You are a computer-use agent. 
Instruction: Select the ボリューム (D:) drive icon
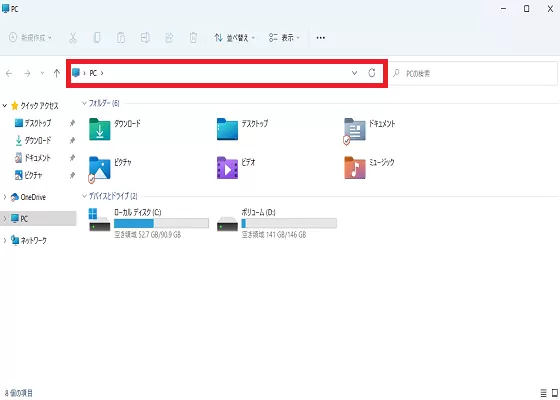pos(227,224)
